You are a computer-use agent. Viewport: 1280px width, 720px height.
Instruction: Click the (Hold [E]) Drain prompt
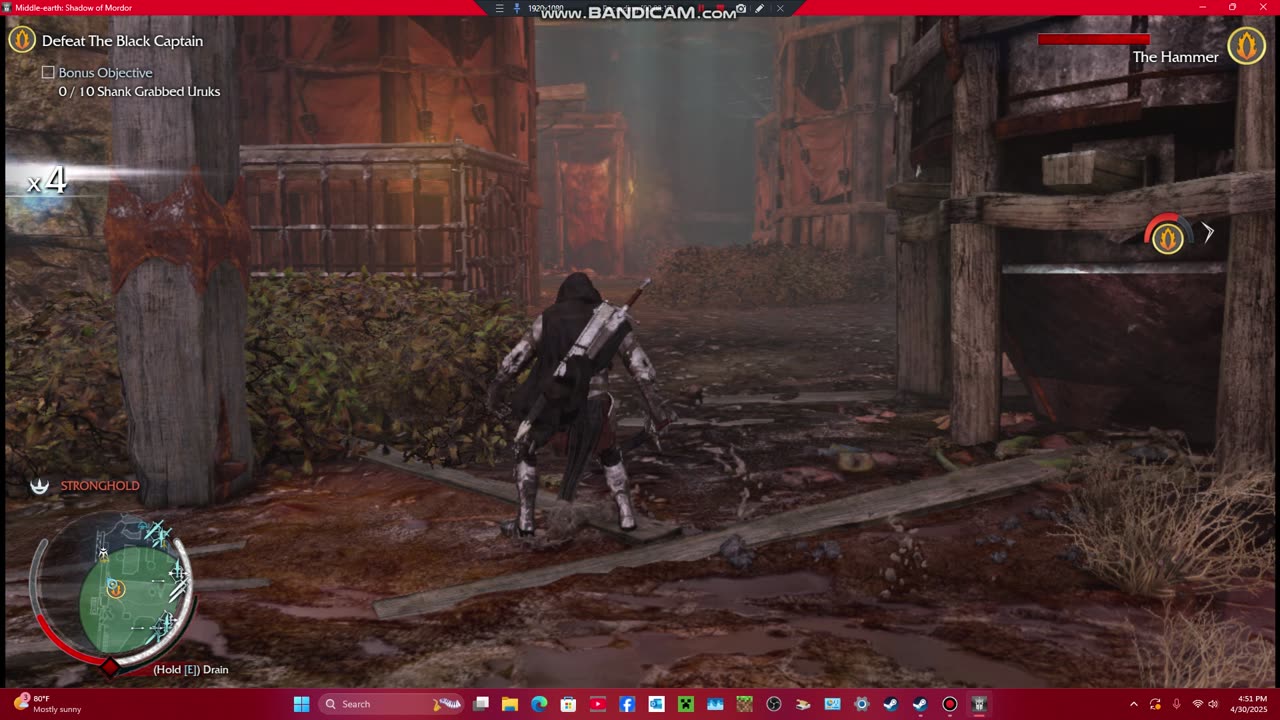(190, 670)
